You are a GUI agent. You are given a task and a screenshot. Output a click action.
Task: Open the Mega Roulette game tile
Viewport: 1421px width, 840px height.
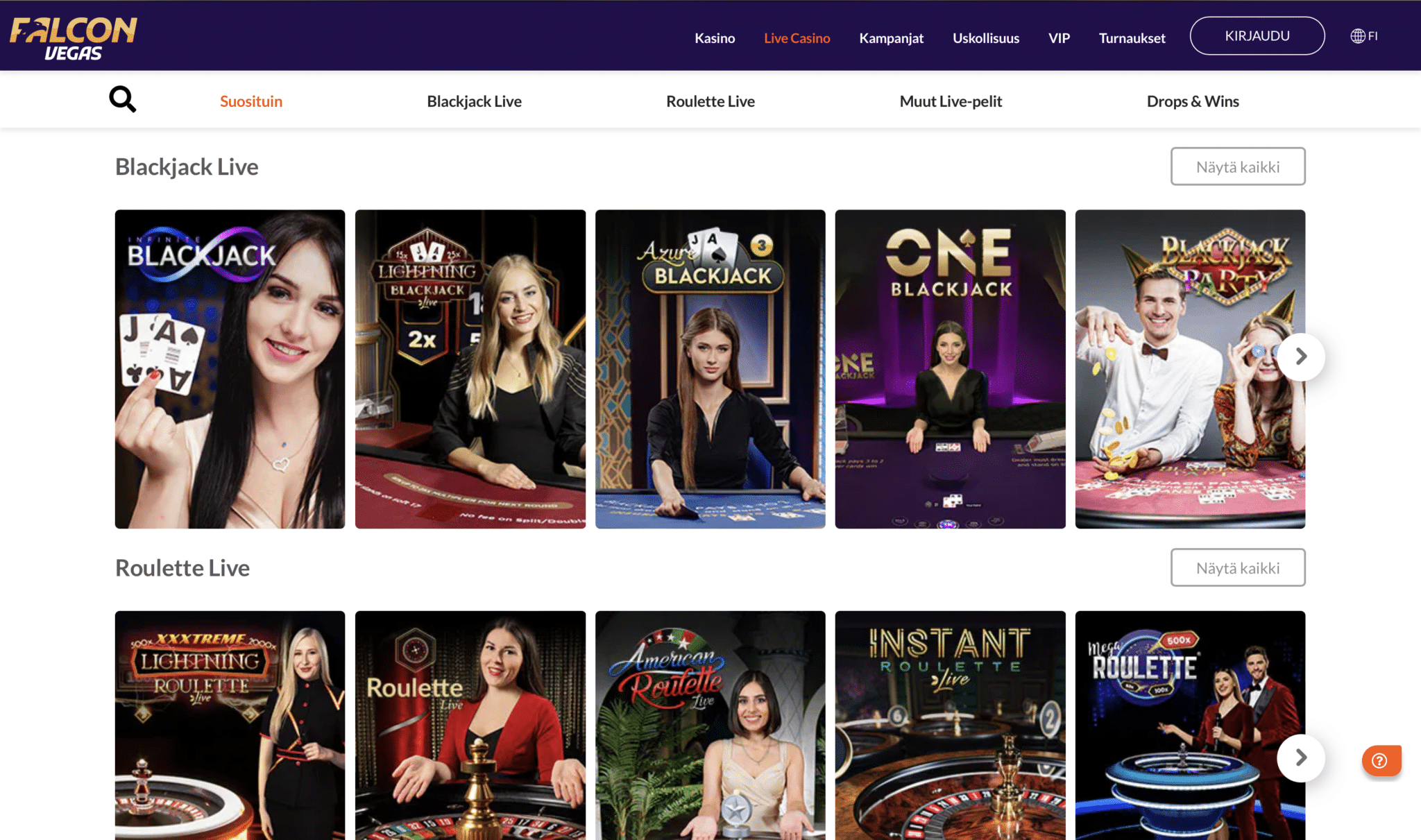tap(1191, 726)
